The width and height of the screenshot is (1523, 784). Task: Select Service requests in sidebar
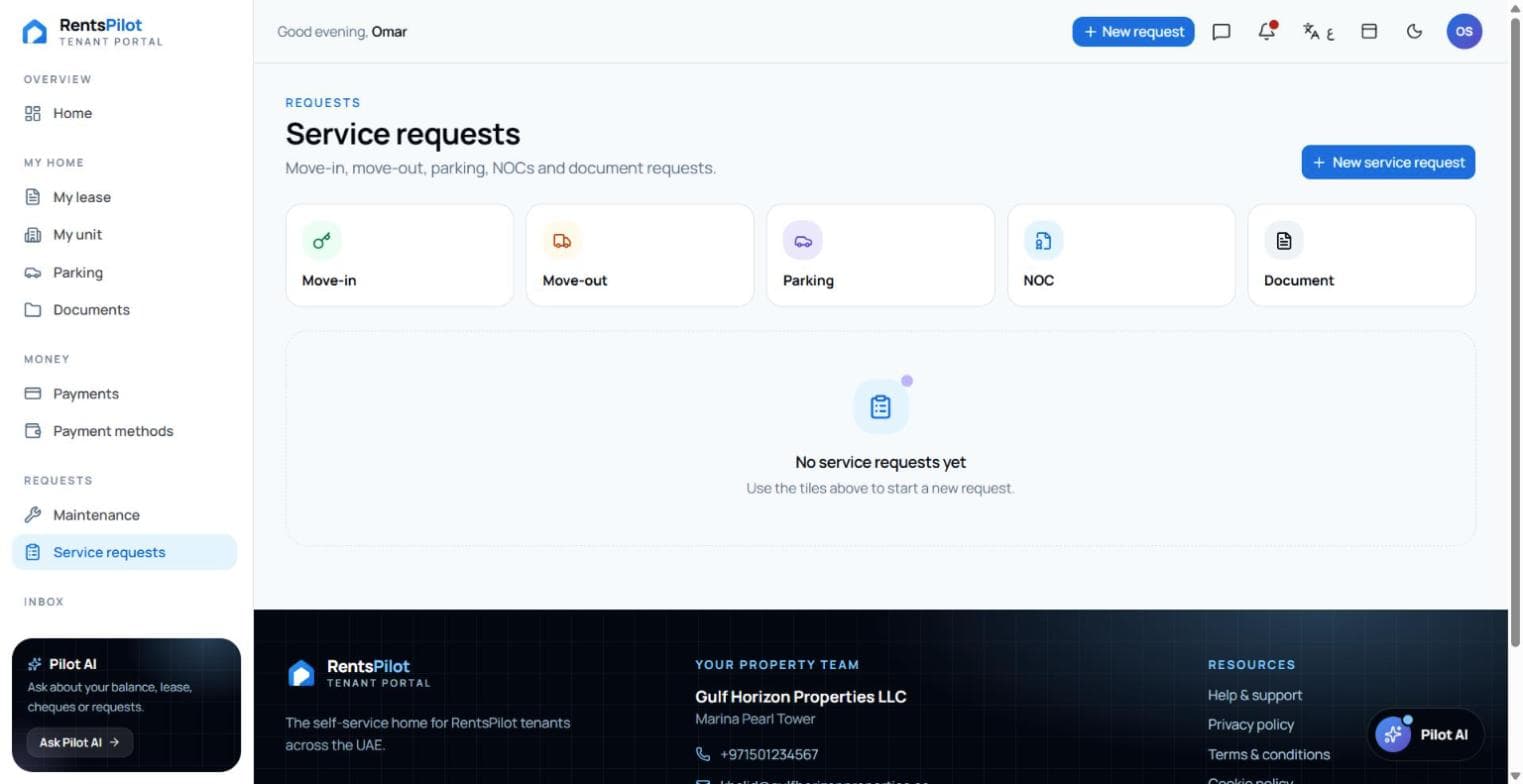point(124,552)
